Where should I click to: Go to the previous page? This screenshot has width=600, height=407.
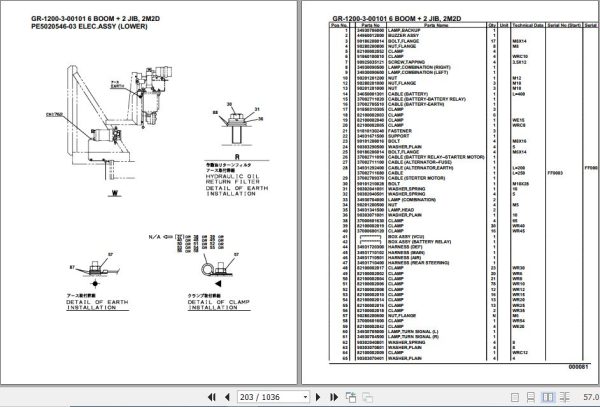tap(227, 397)
